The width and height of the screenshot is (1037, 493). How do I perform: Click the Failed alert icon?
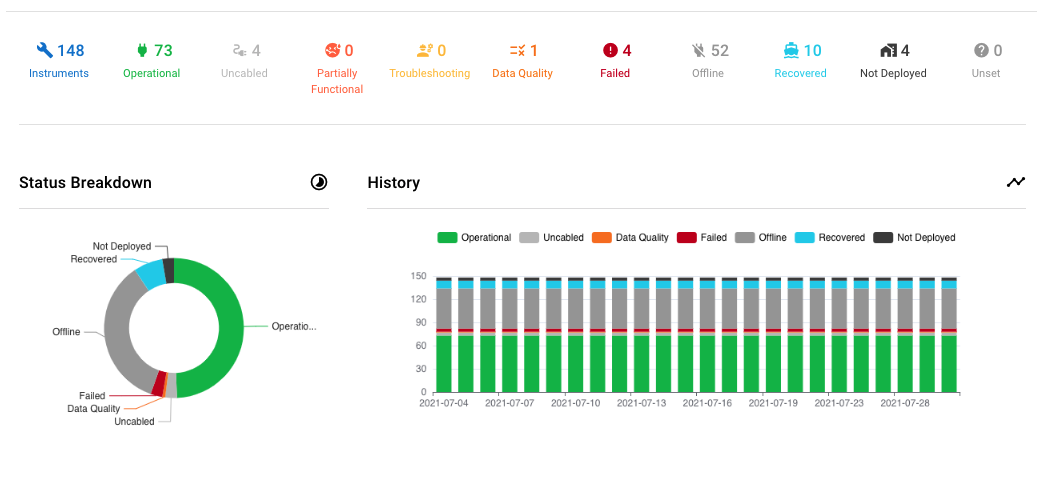(x=610, y=50)
